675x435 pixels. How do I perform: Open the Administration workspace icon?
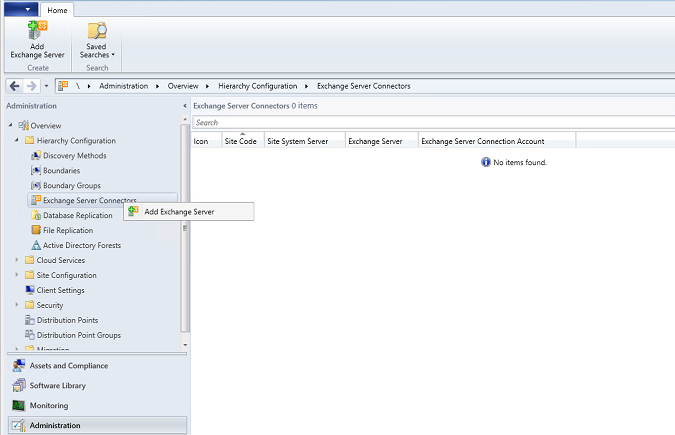coord(19,426)
